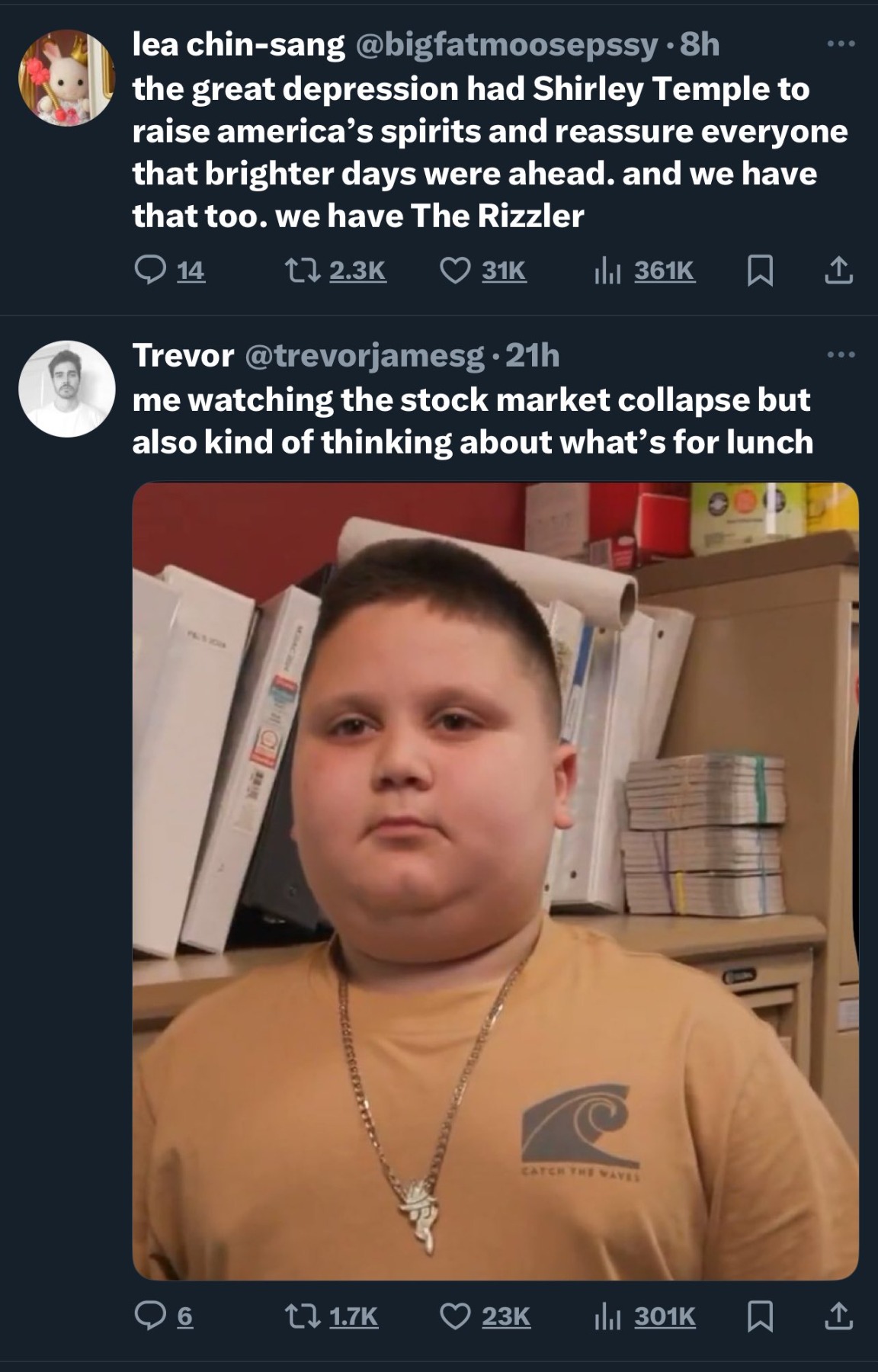
Task: Reply to lea chin-sang's tweet
Action: coord(169,271)
